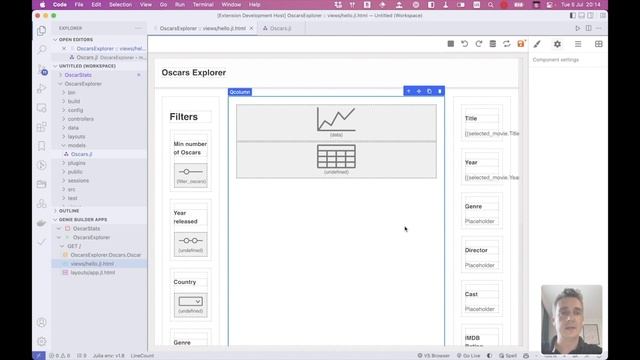The image size is (640, 360).
Task: Click the stop square icon in builder toolbar
Action: tap(451, 44)
